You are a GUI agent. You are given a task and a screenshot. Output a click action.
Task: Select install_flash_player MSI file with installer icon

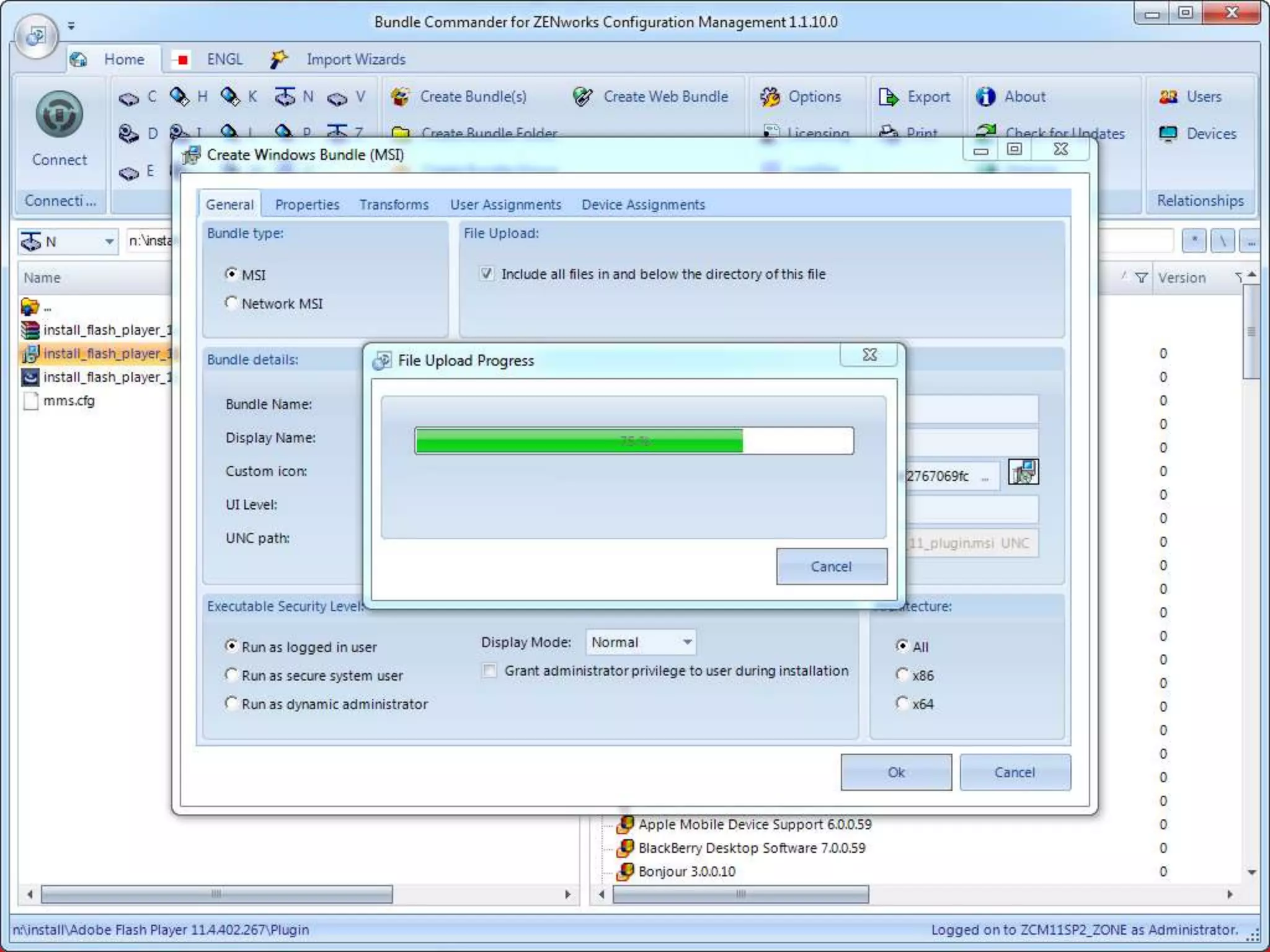click(x=96, y=353)
